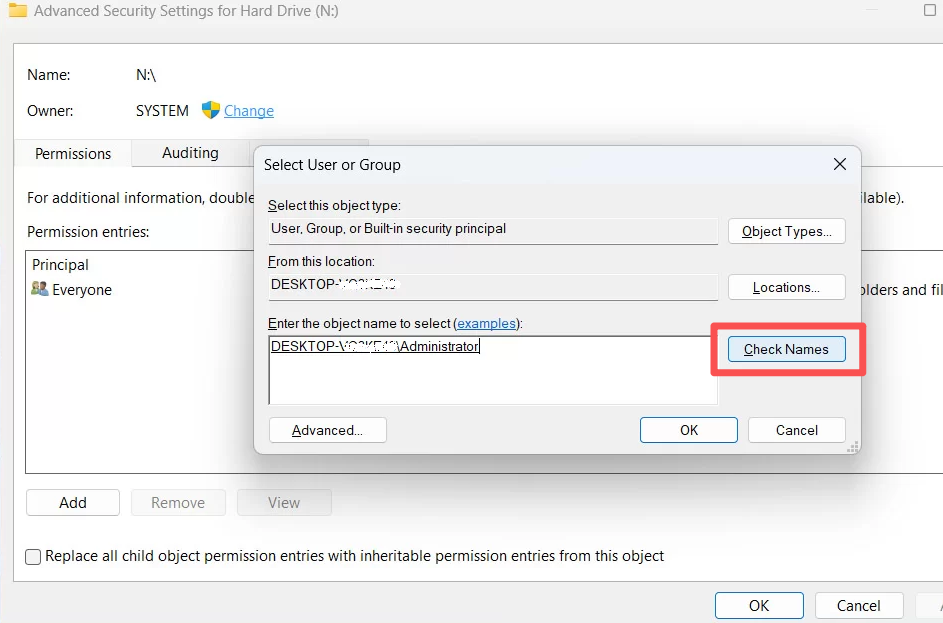The image size is (943, 623).
Task: Select the Everyone group icon
Action: [x=40, y=289]
